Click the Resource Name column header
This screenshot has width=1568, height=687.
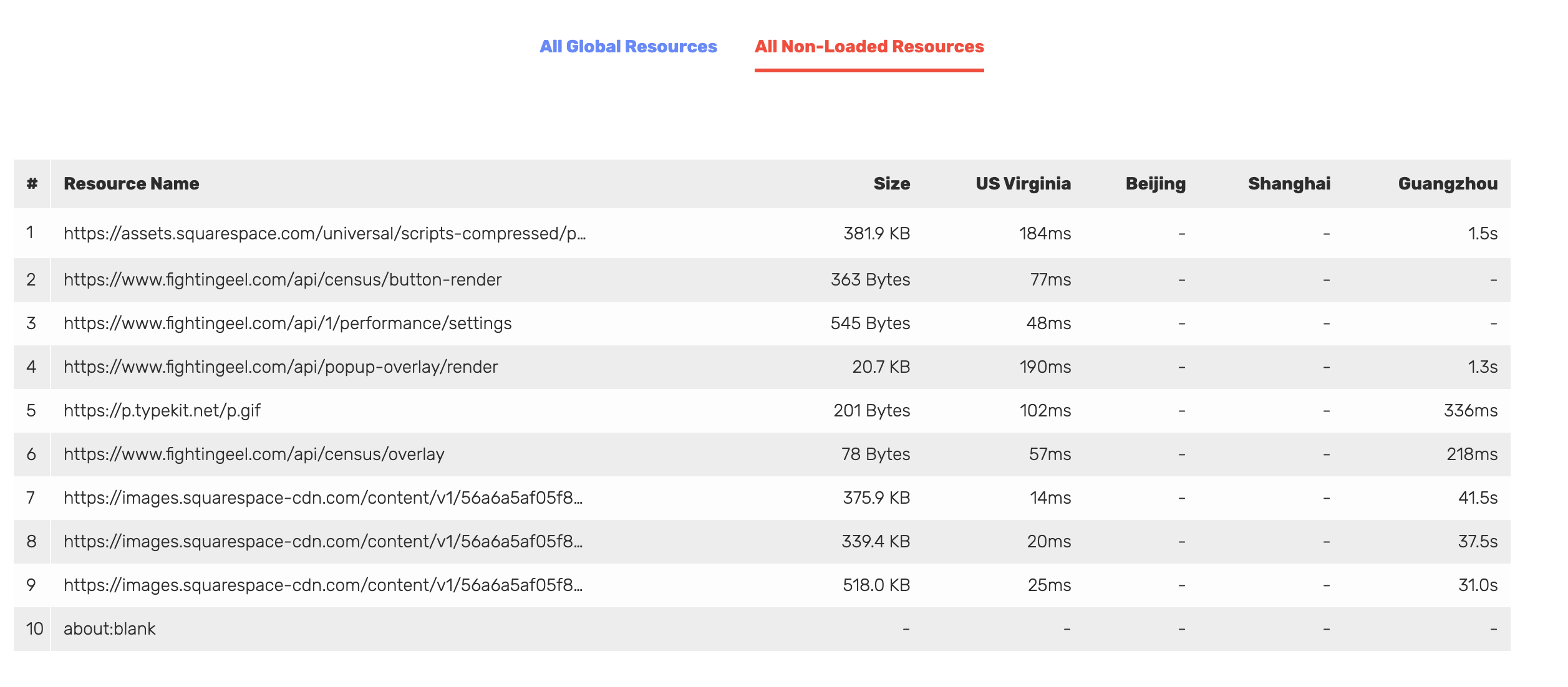(x=131, y=184)
